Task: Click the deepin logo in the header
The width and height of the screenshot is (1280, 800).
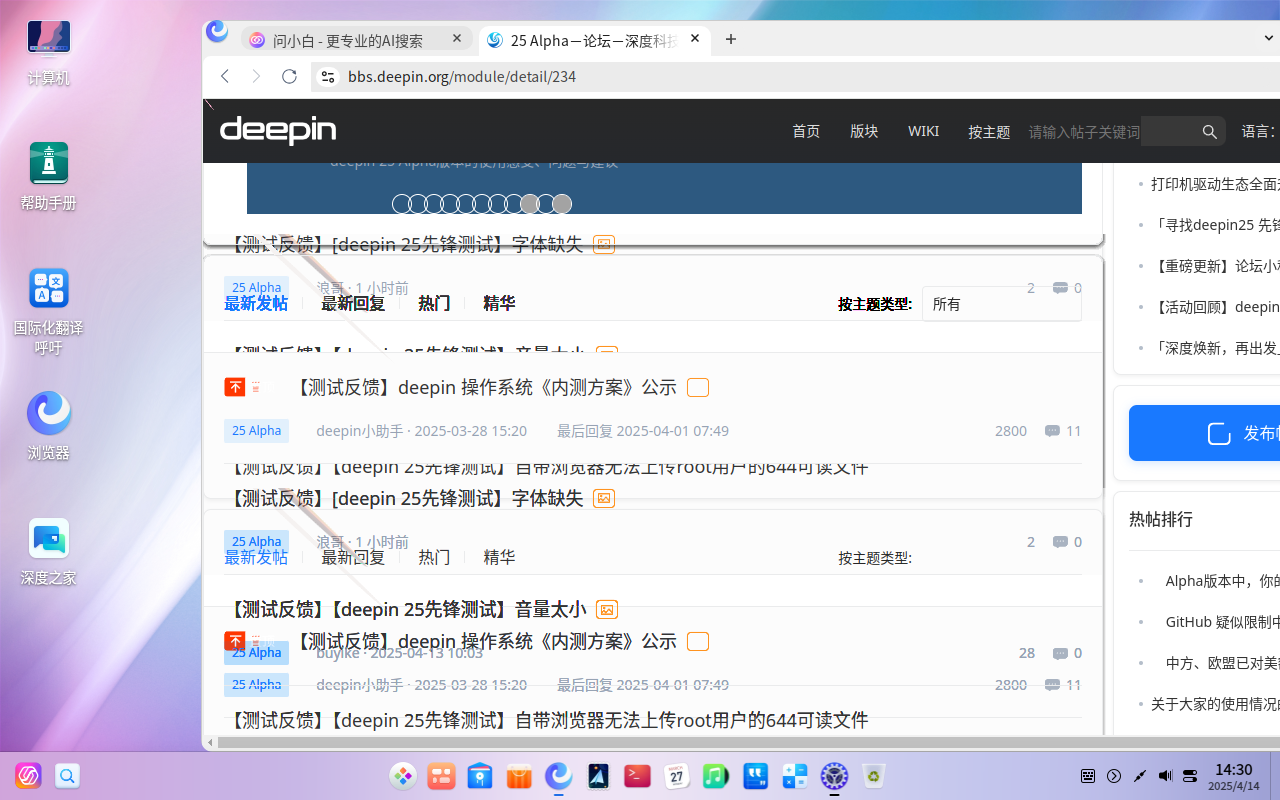Action: (x=278, y=130)
